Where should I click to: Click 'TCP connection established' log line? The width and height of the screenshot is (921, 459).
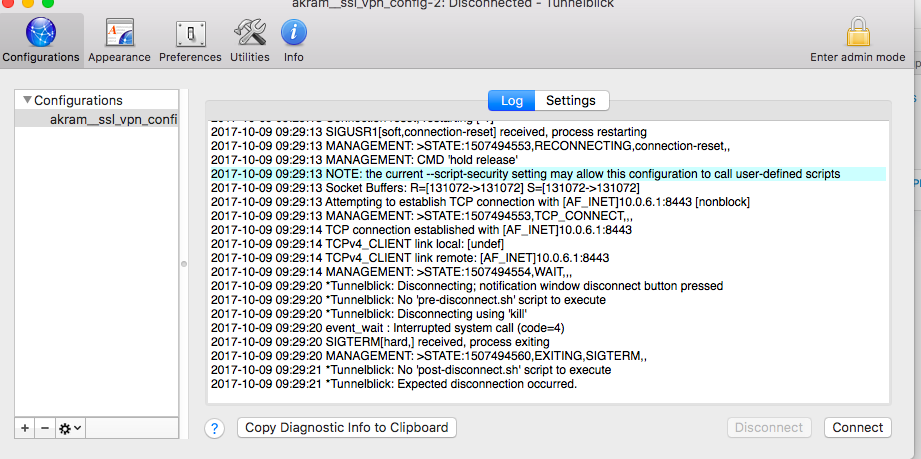point(421,230)
